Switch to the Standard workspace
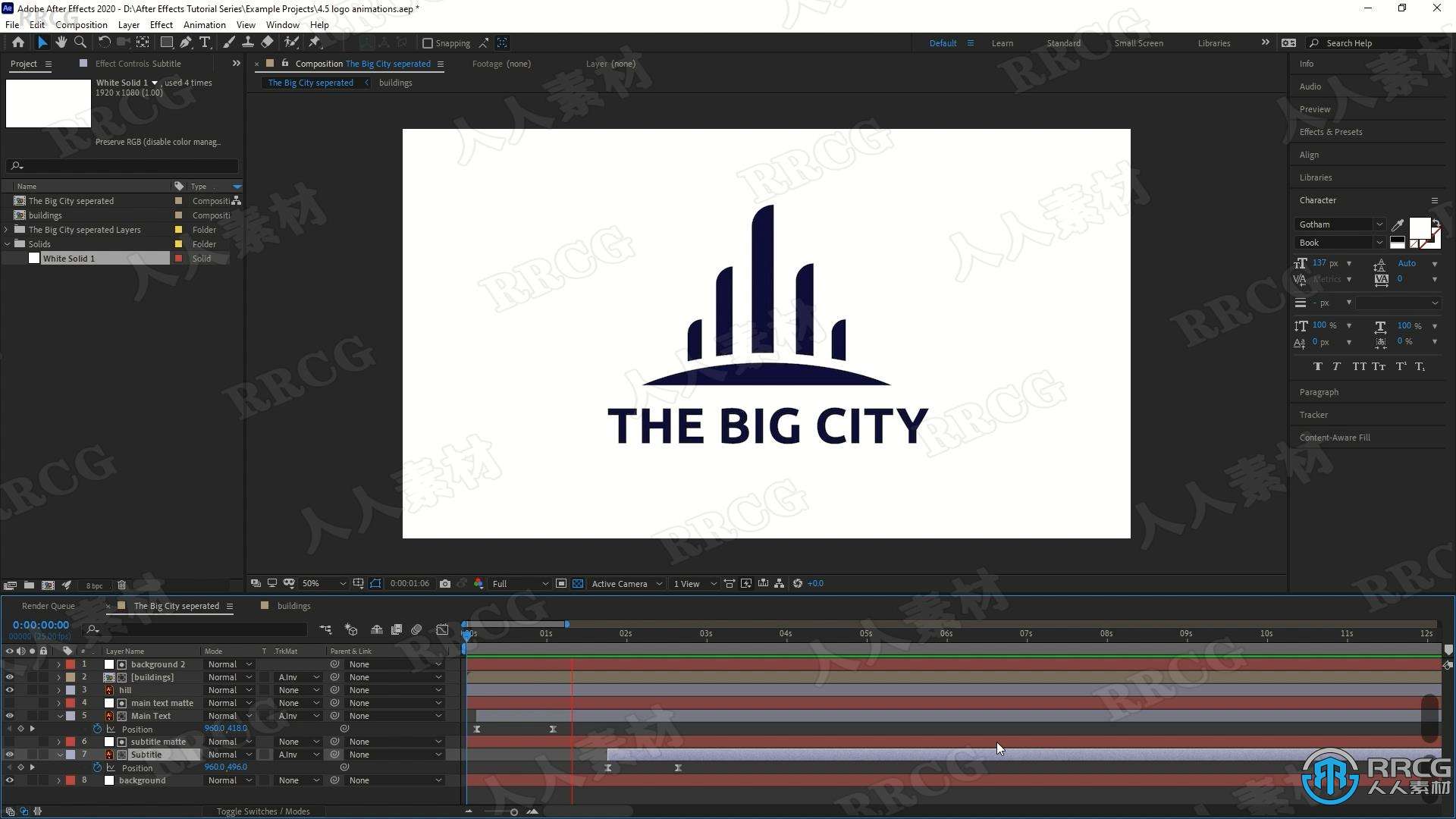 coord(1063,43)
